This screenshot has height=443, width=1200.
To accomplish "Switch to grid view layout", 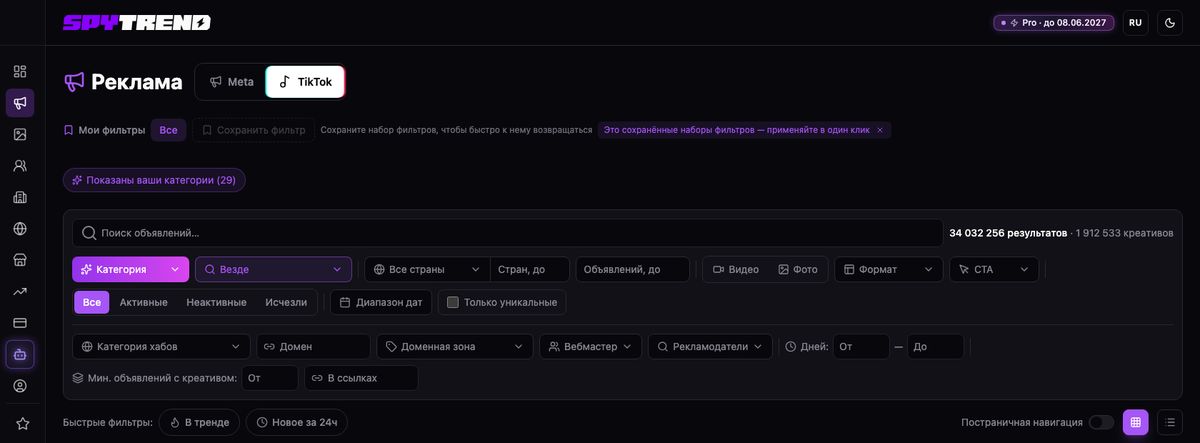I will tap(1135, 422).
